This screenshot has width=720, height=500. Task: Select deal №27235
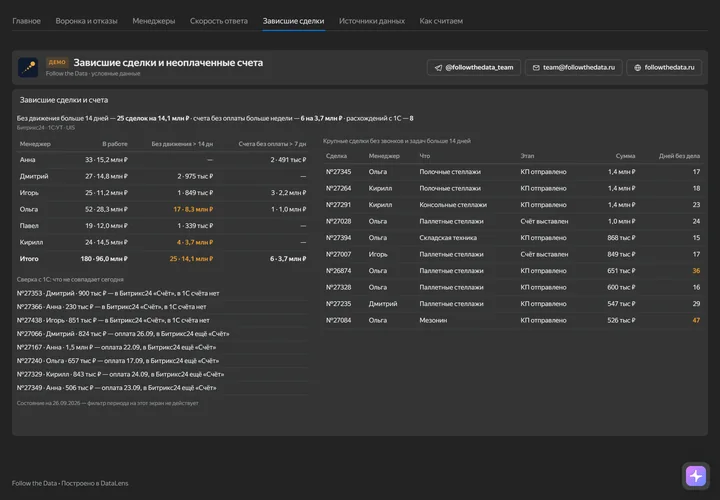pos(338,304)
